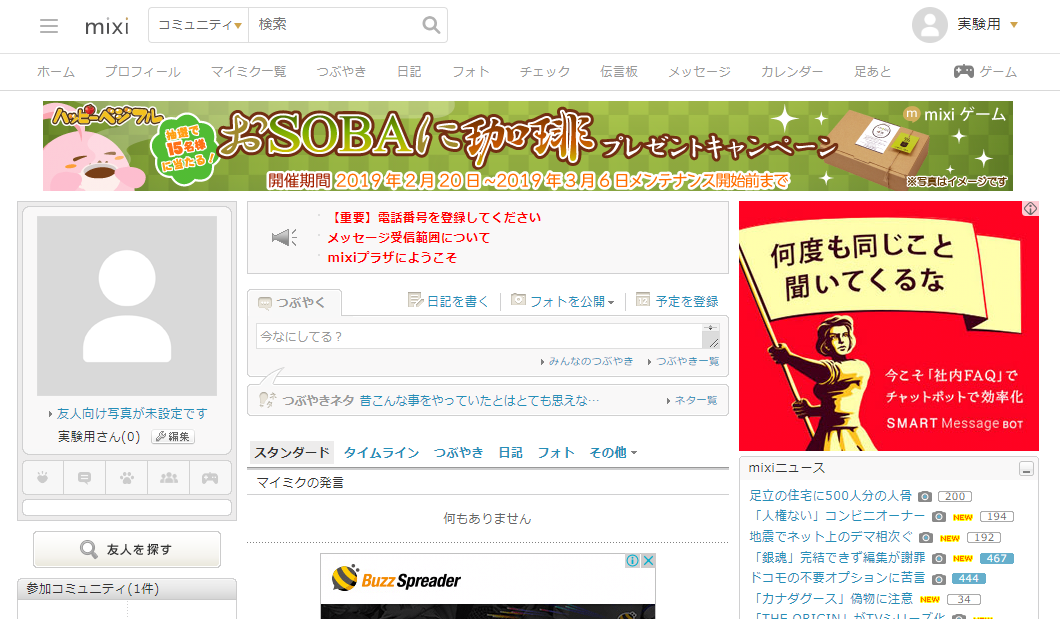Open ネタ一覧 link
Screen dimensions: 1060x619
click(696, 401)
